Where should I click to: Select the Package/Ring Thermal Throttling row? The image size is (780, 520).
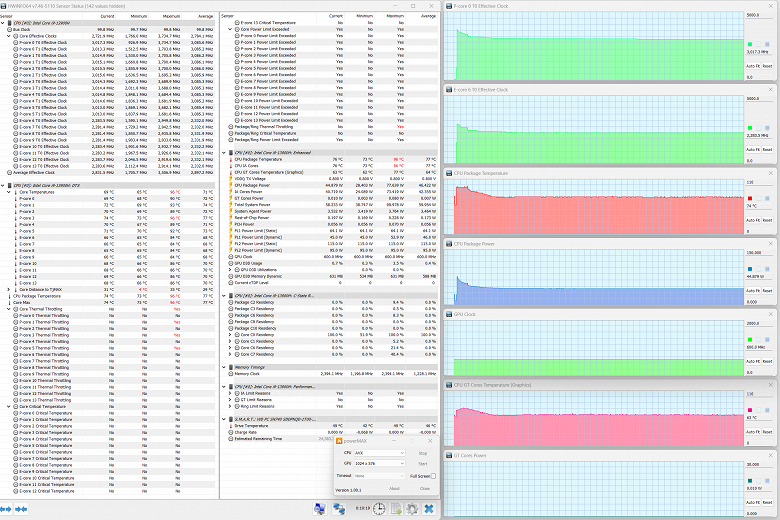(329, 127)
